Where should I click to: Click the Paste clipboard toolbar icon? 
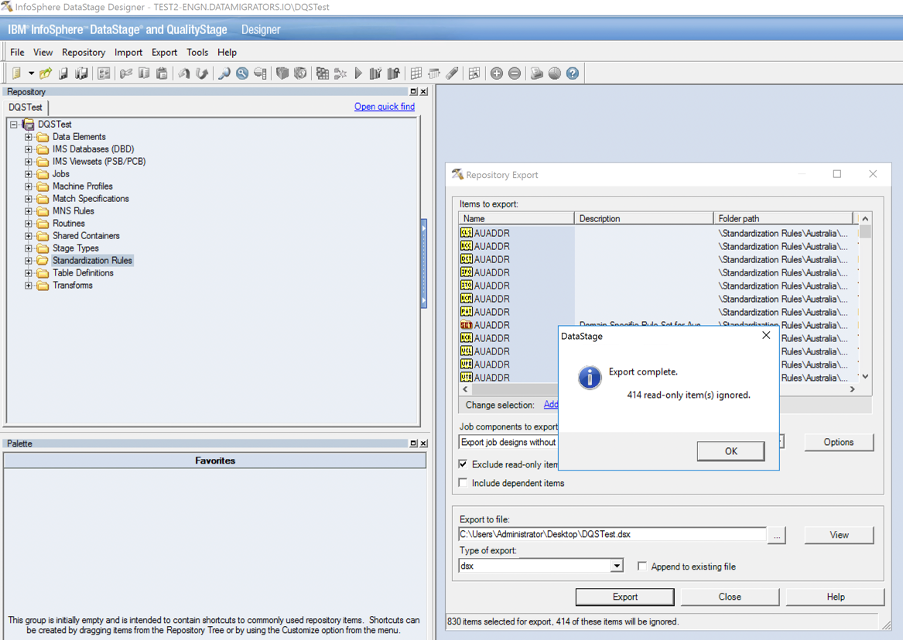[x=162, y=73]
